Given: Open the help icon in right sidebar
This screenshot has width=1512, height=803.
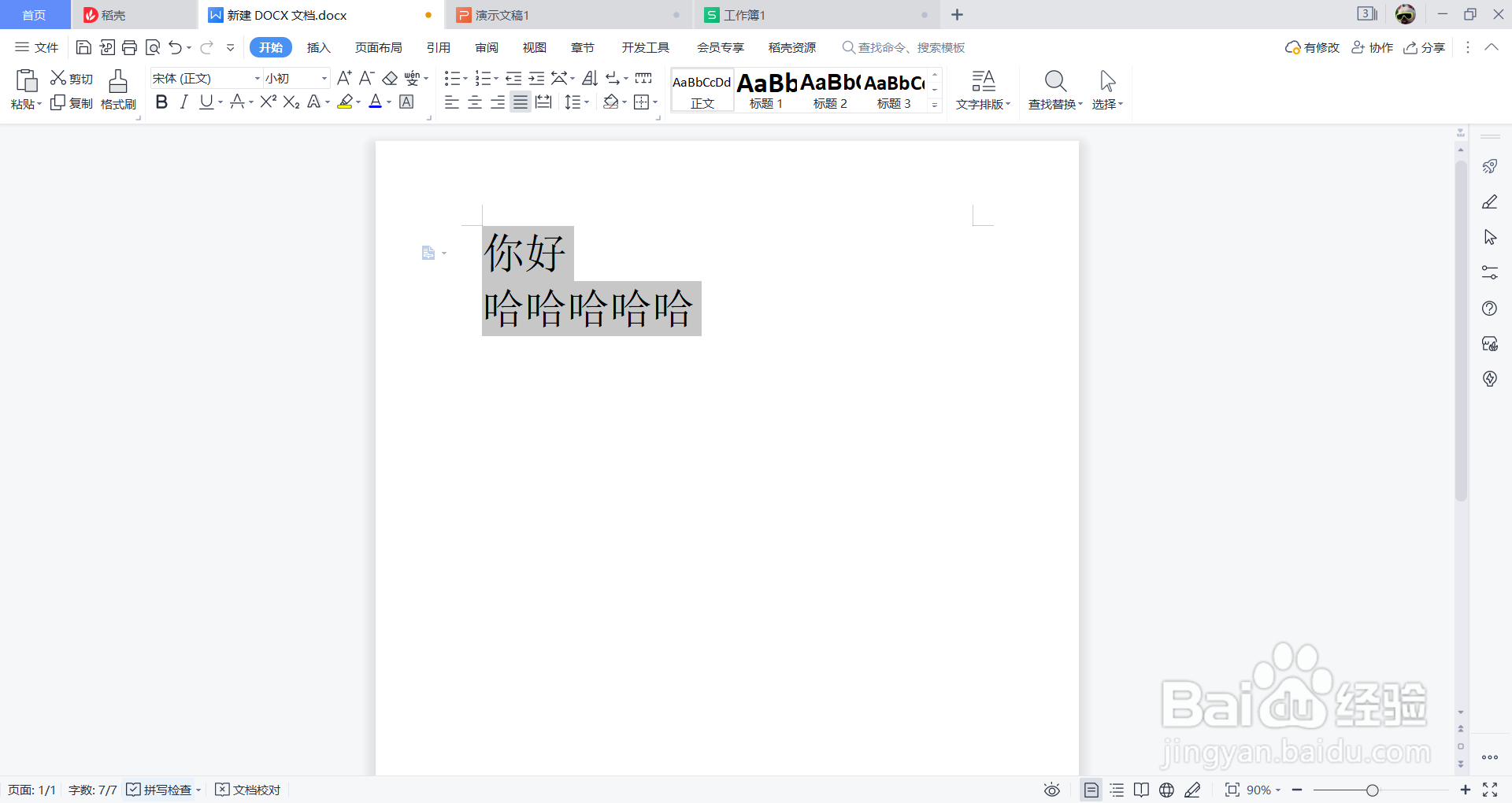Looking at the screenshot, I should (x=1490, y=308).
